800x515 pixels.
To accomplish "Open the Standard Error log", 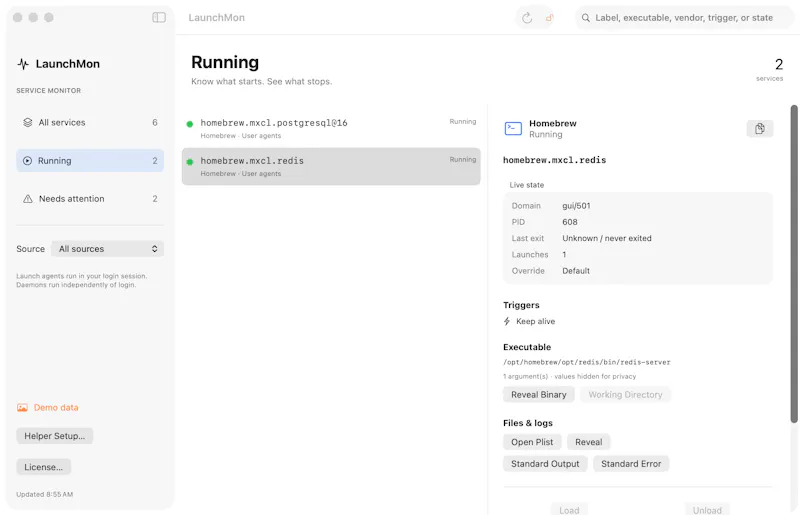I will (631, 463).
